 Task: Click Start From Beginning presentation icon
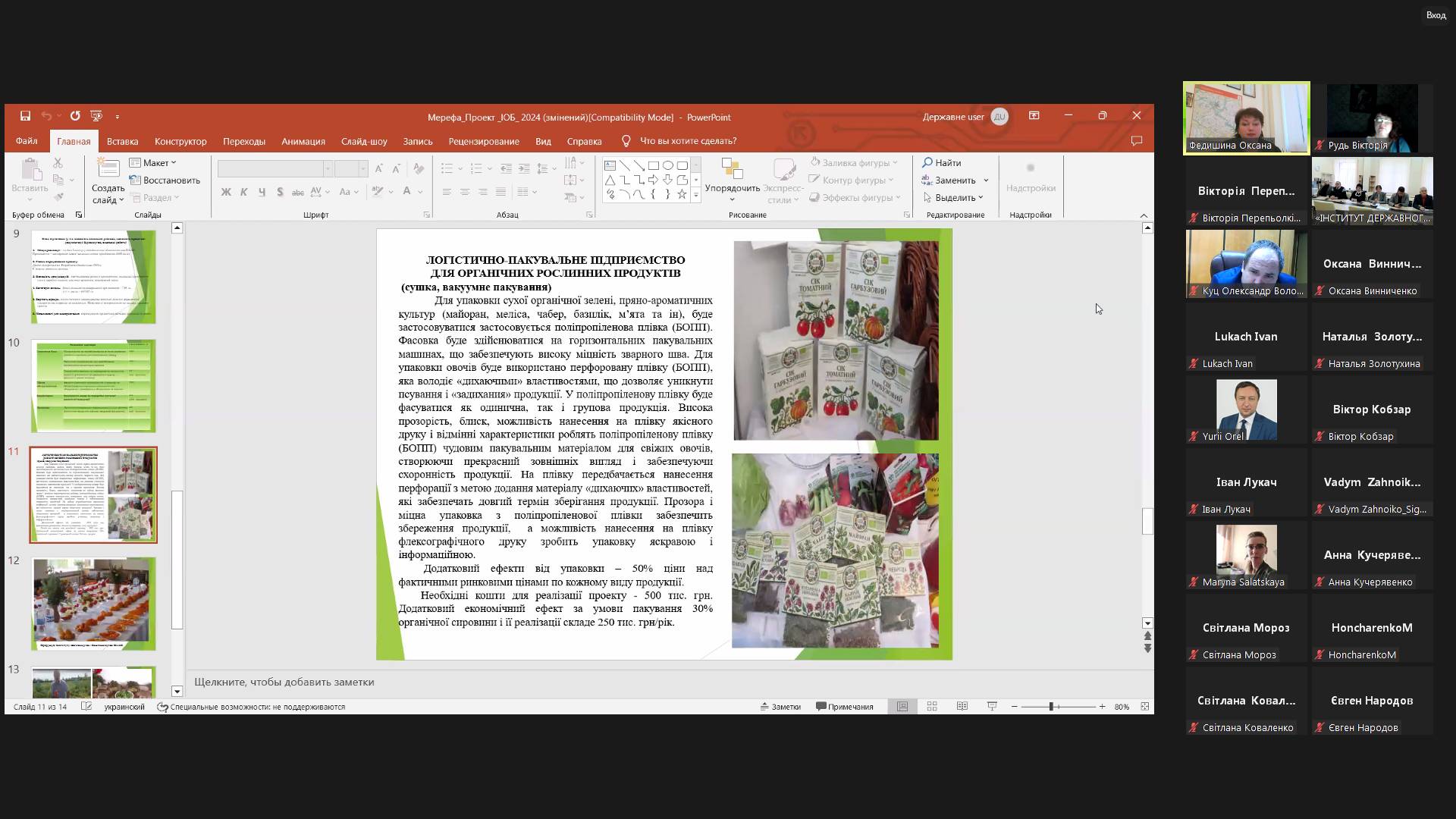96,116
